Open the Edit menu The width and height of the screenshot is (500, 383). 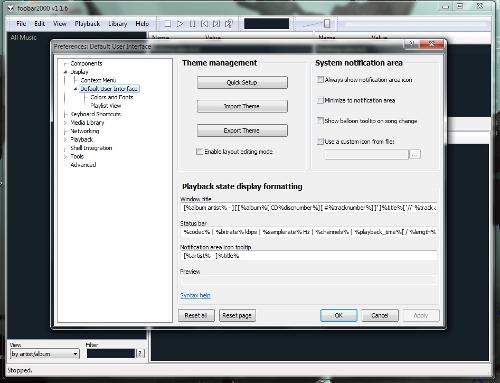pos(39,24)
